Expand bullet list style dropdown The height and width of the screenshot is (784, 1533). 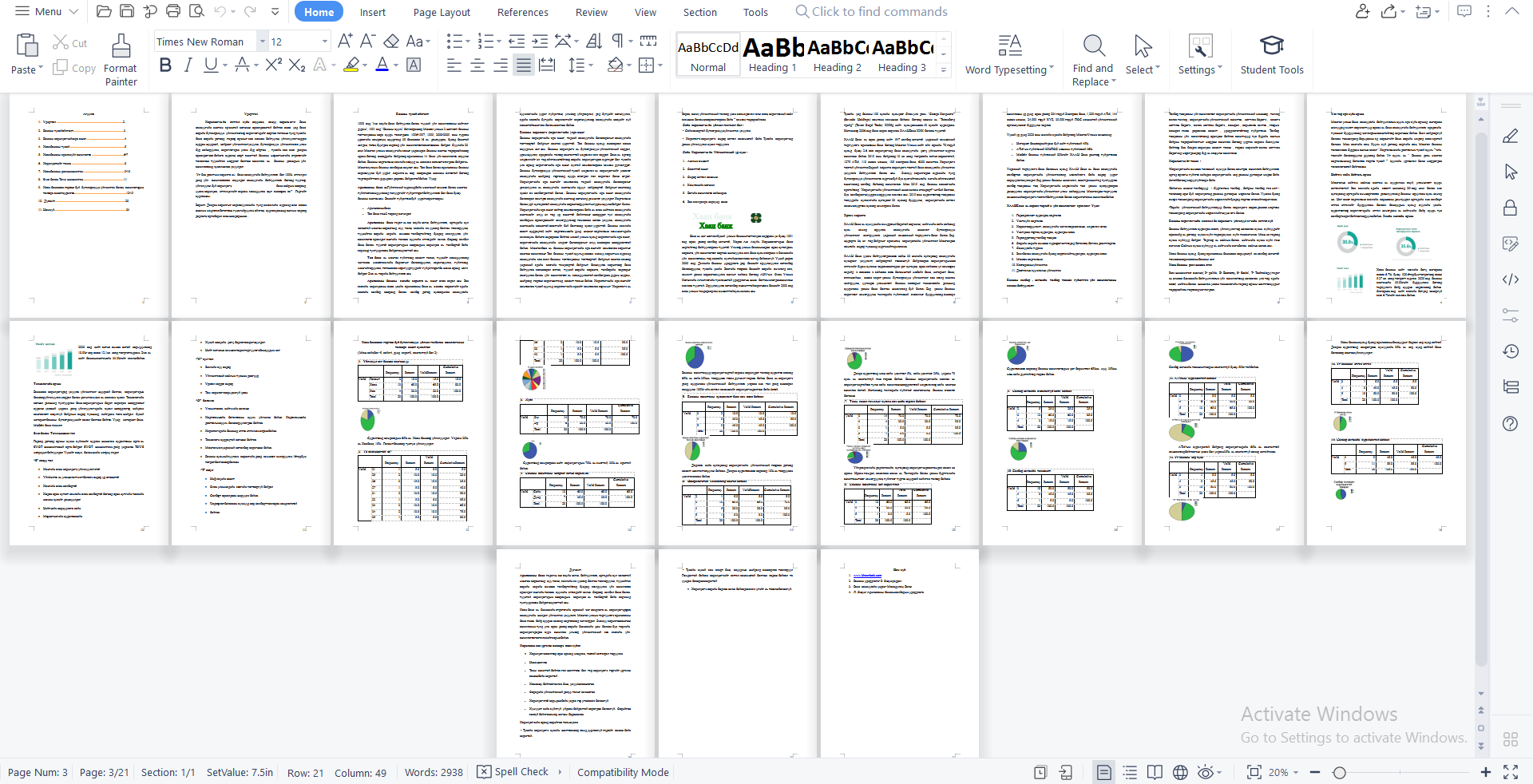pyautogui.click(x=468, y=42)
